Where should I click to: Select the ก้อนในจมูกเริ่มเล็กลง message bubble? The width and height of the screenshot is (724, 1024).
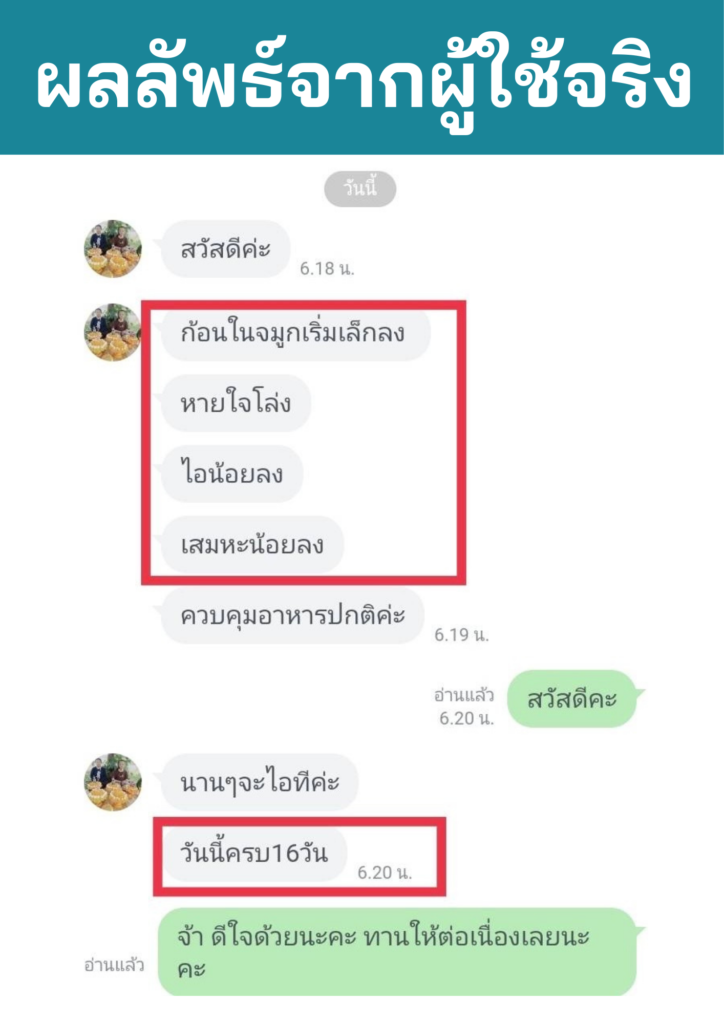[x=296, y=332]
